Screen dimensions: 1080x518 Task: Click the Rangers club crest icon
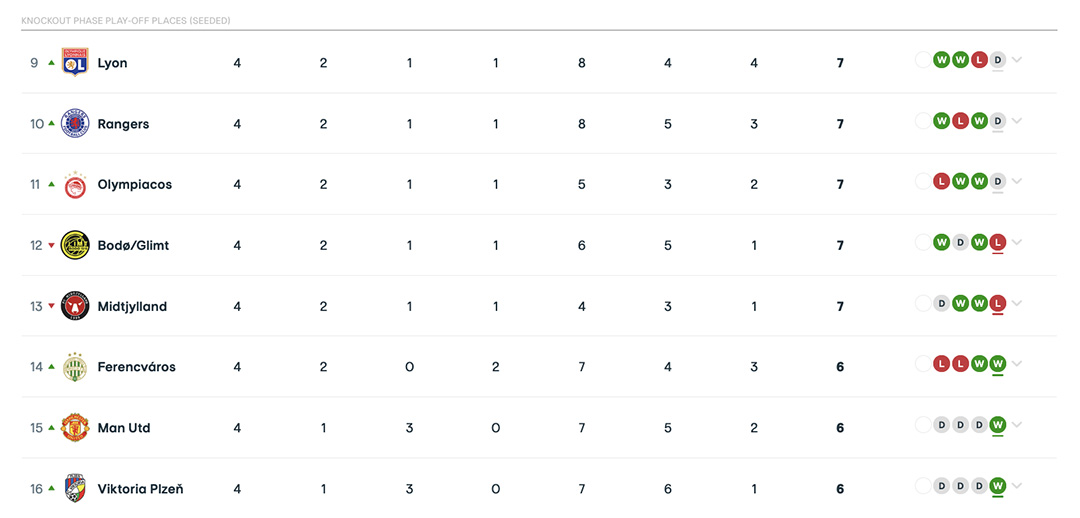75,123
